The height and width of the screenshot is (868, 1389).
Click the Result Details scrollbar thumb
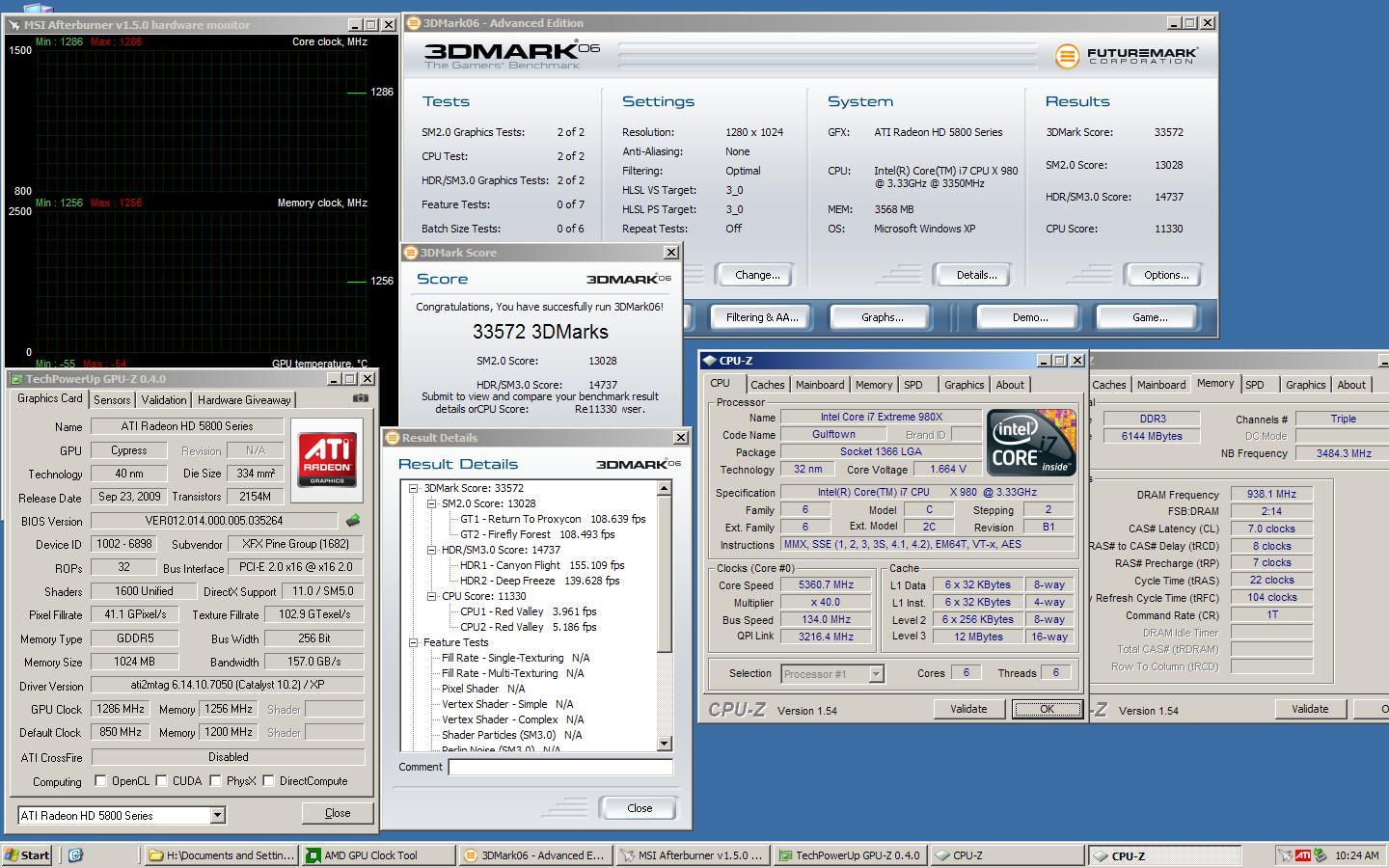point(664,574)
